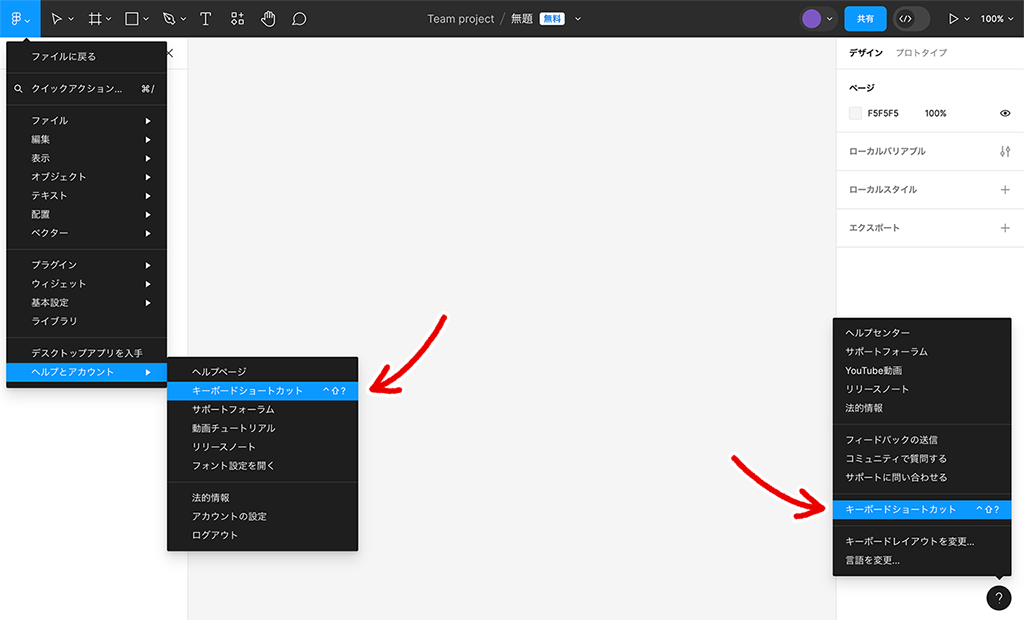Switch to the デザイン tab
1024x620 pixels.
866,53
